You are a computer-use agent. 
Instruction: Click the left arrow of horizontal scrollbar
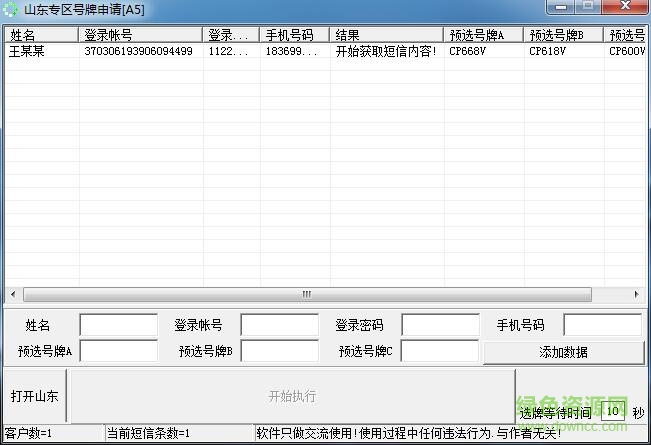coord(13,294)
